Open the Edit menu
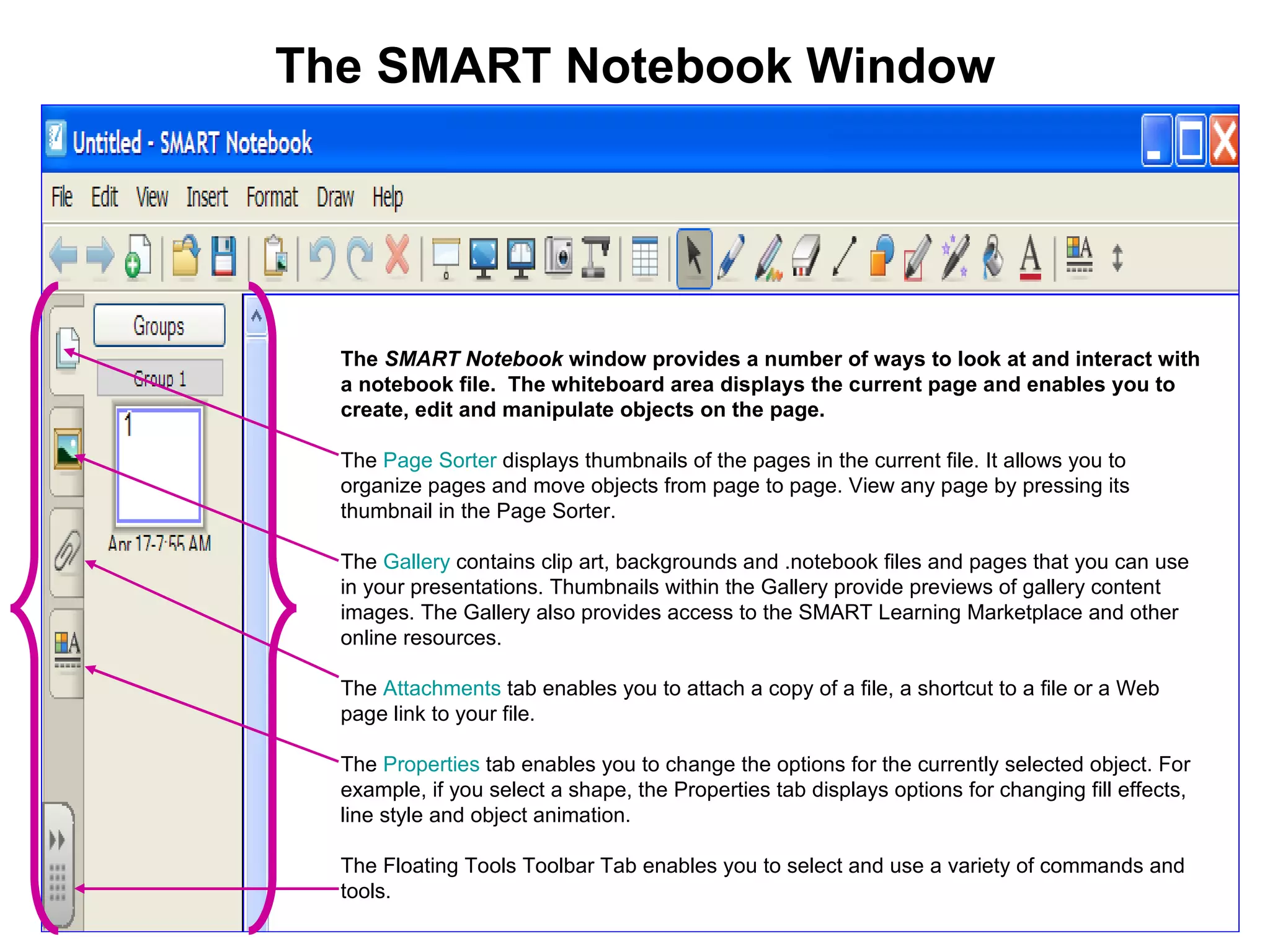Image resolution: width=1270 pixels, height=952 pixels. pos(105,197)
